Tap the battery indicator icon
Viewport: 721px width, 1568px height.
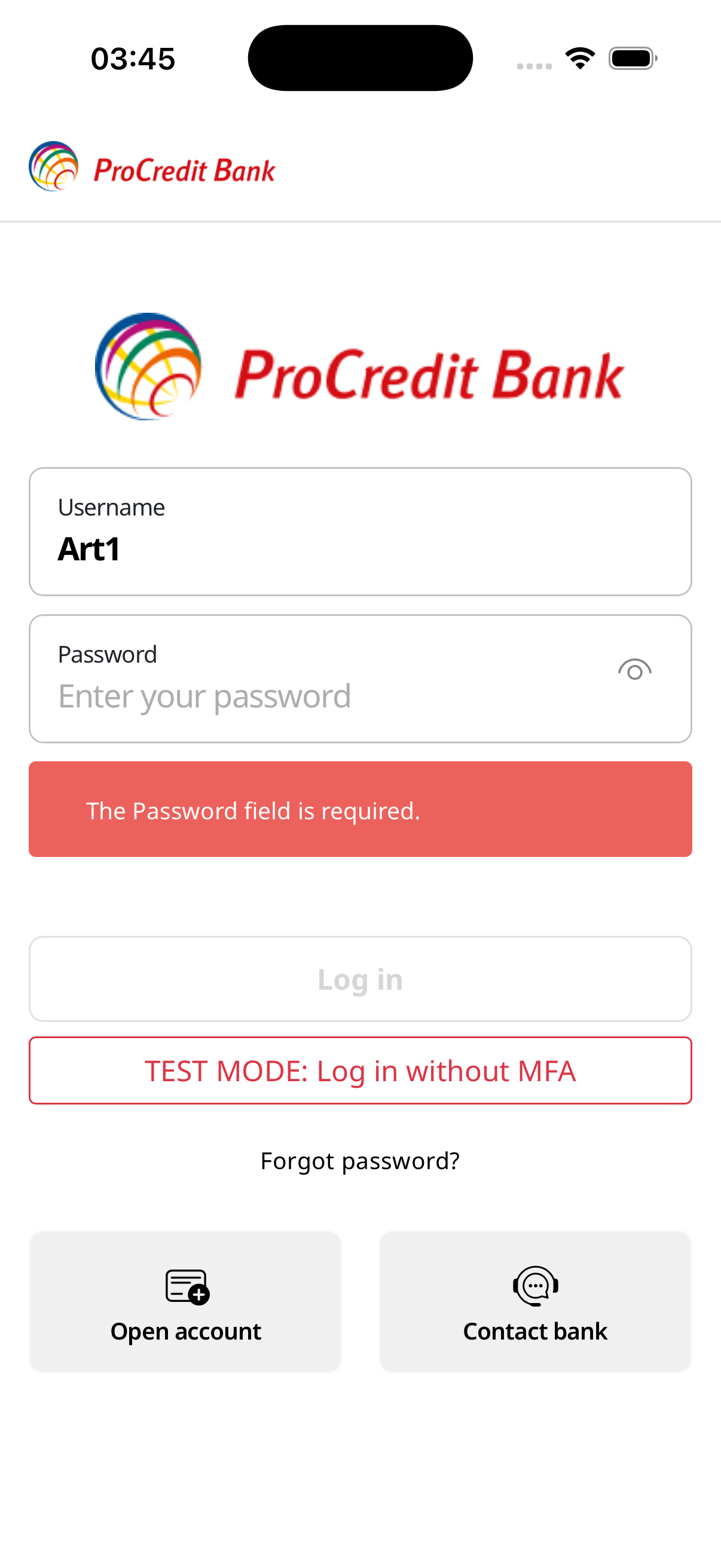(x=633, y=59)
